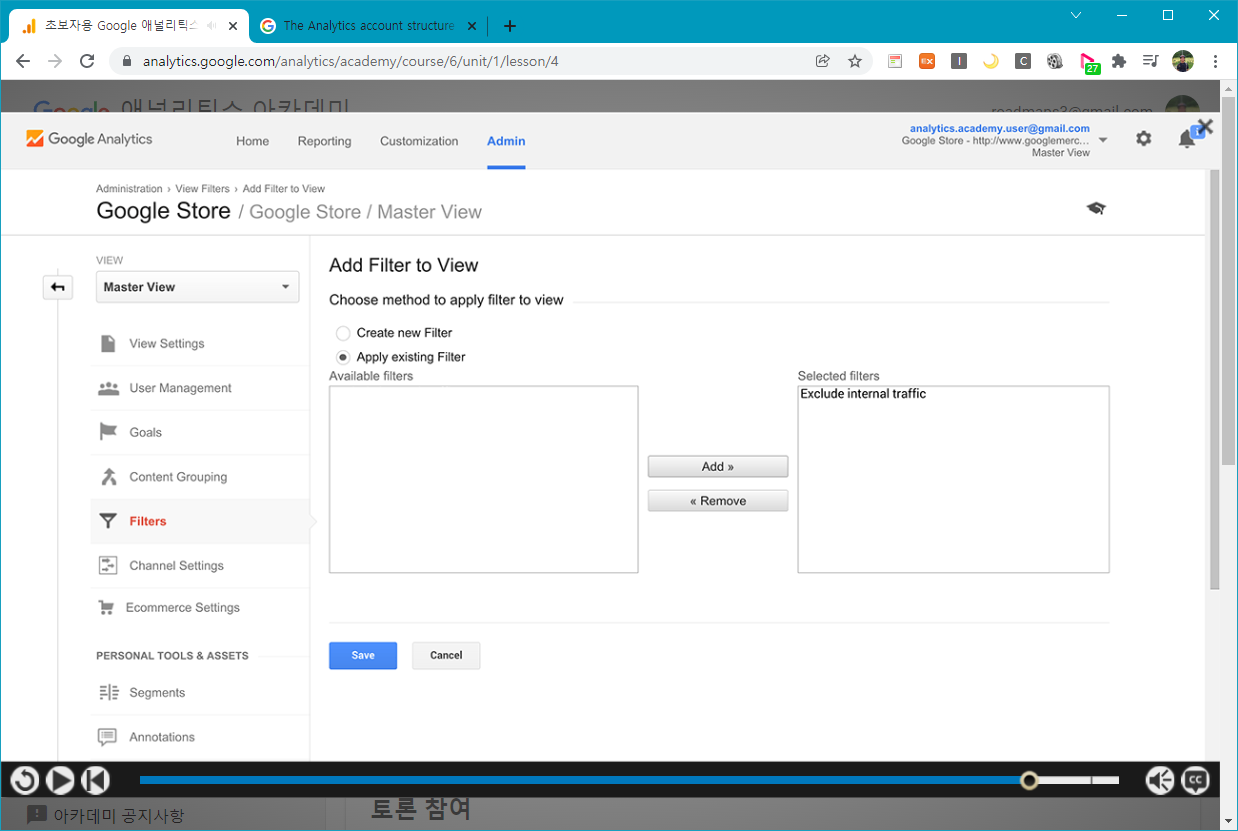Image resolution: width=1238 pixels, height=831 pixels.
Task: Click the Content Grouping icon
Action: click(x=108, y=477)
